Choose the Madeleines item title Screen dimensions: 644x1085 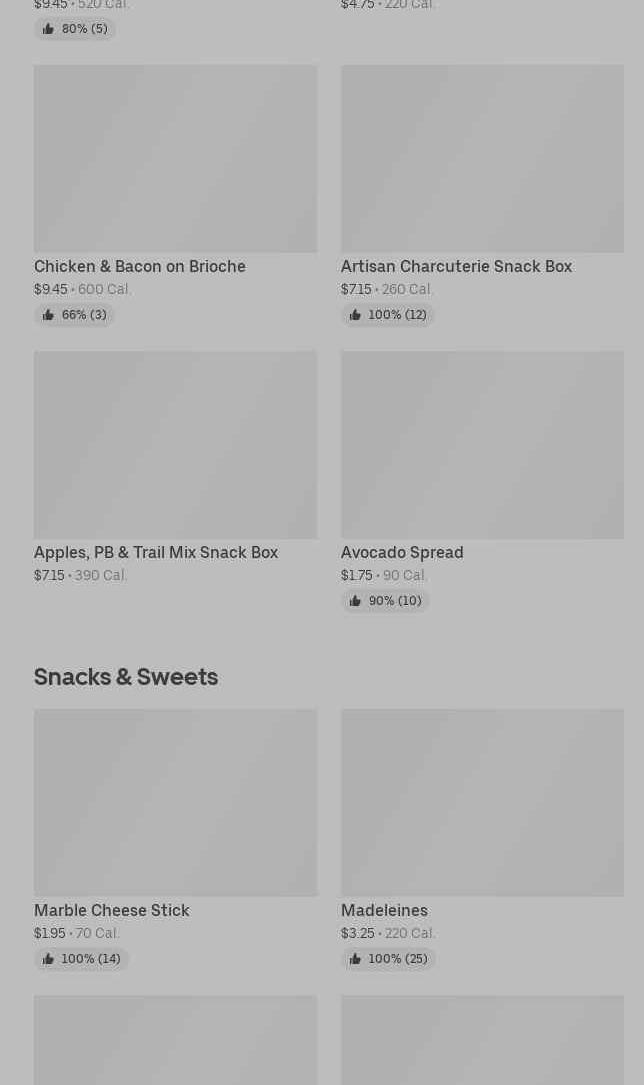point(384,911)
